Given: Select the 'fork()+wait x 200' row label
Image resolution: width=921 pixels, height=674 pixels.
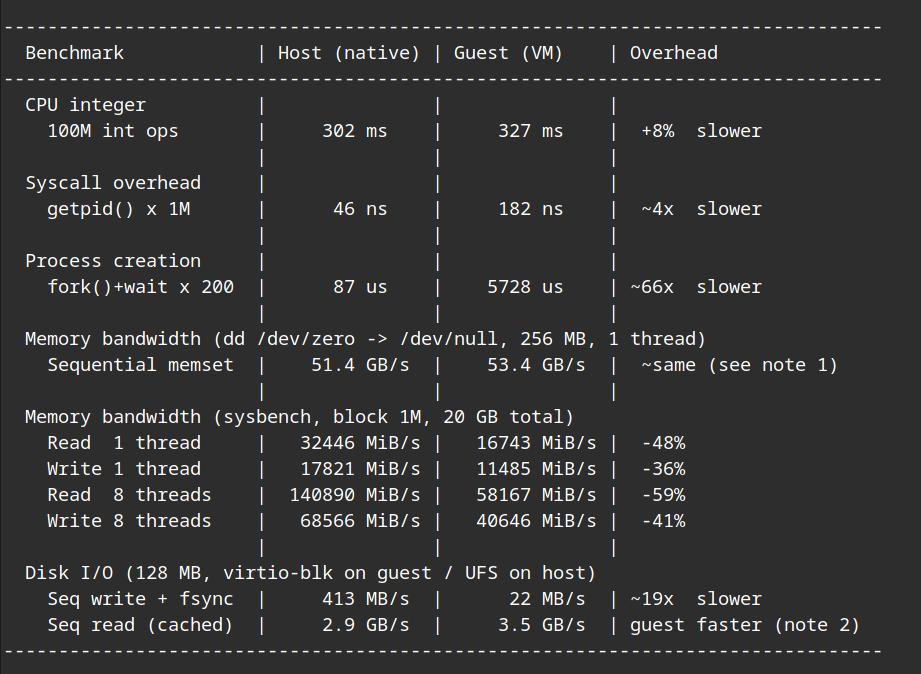Looking at the screenshot, I should pyautogui.click(x=140, y=287).
